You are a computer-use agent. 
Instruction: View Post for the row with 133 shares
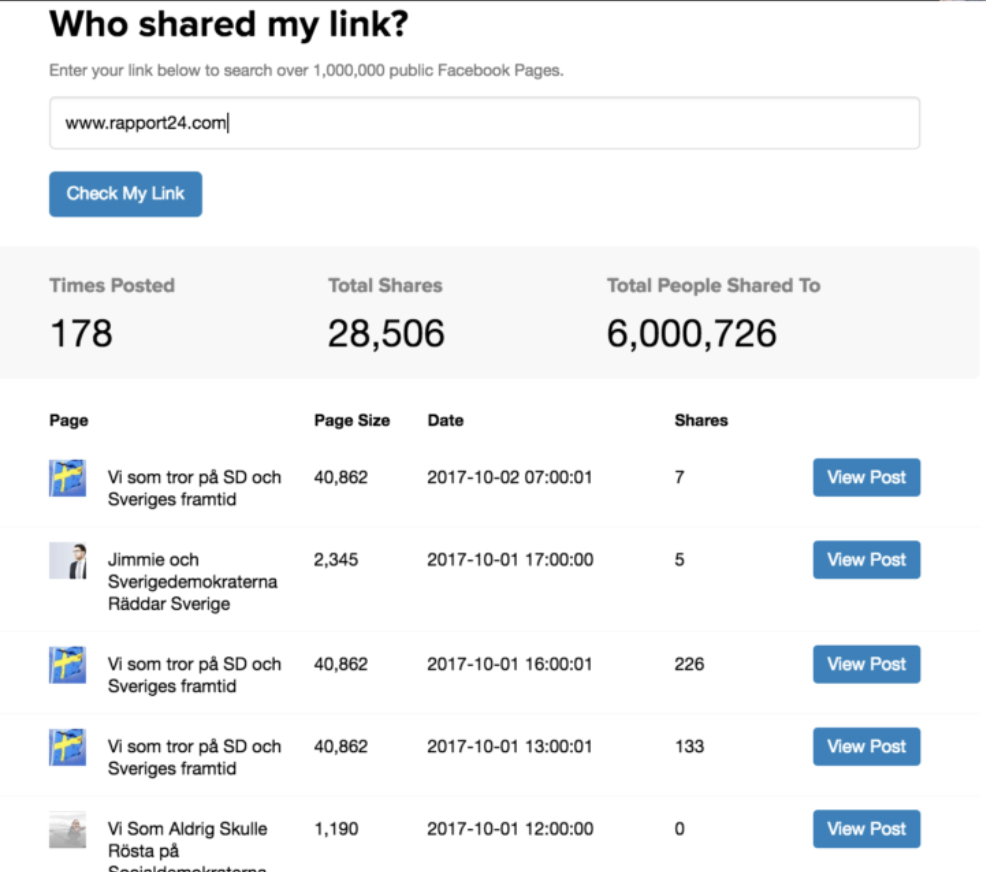(x=867, y=746)
